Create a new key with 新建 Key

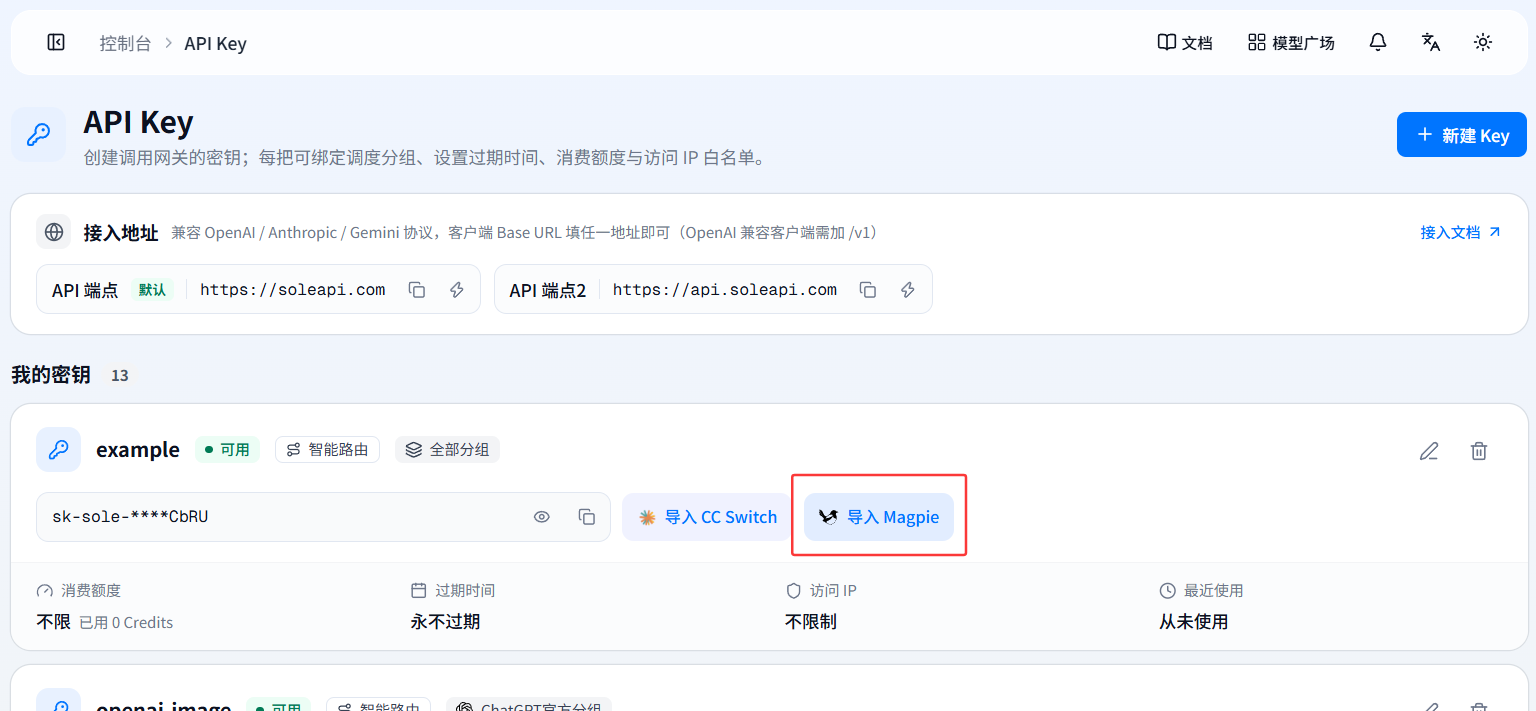1461,135
